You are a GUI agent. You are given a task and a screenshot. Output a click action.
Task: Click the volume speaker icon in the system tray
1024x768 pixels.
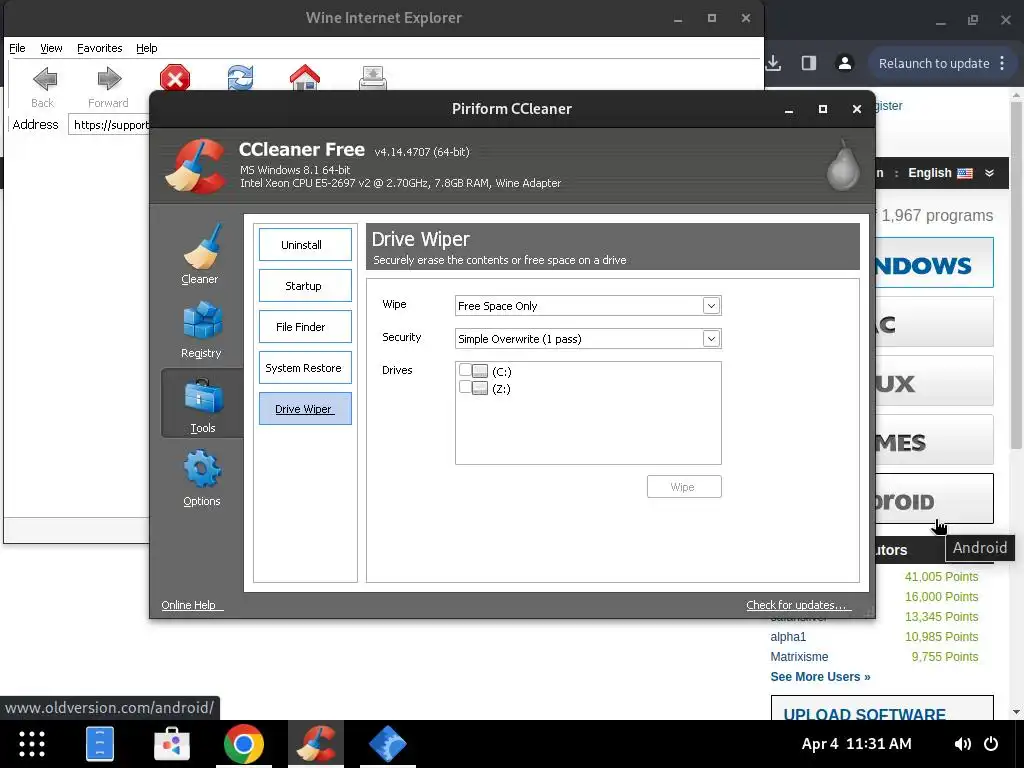(963, 744)
